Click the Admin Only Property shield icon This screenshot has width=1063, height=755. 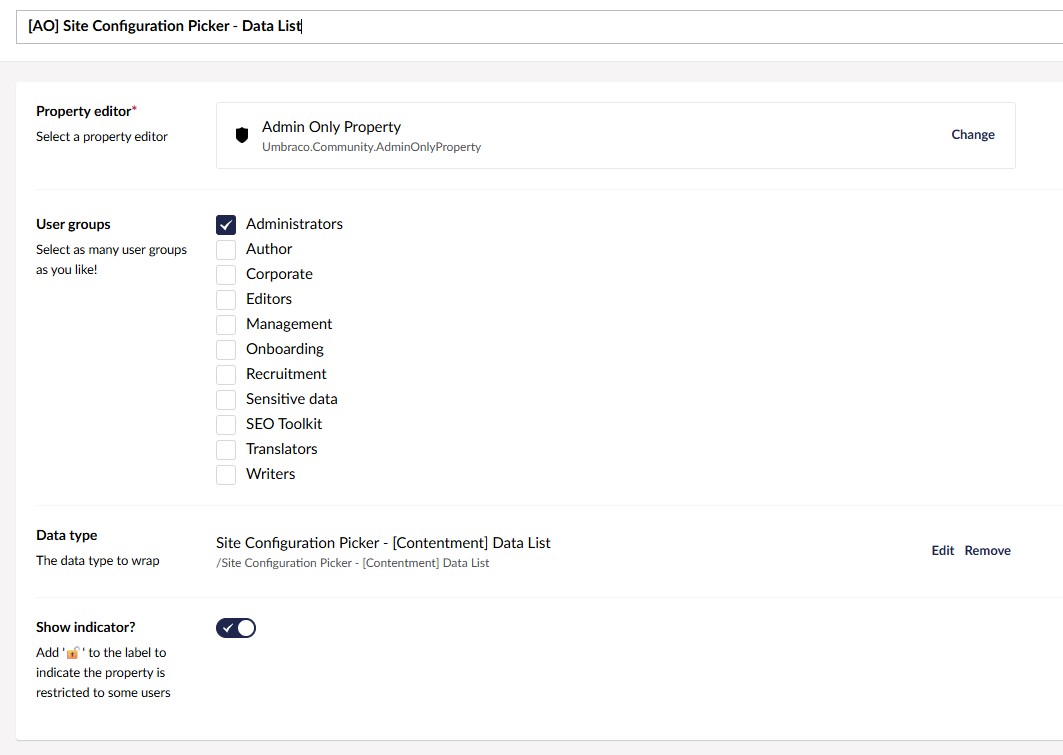pos(241,135)
